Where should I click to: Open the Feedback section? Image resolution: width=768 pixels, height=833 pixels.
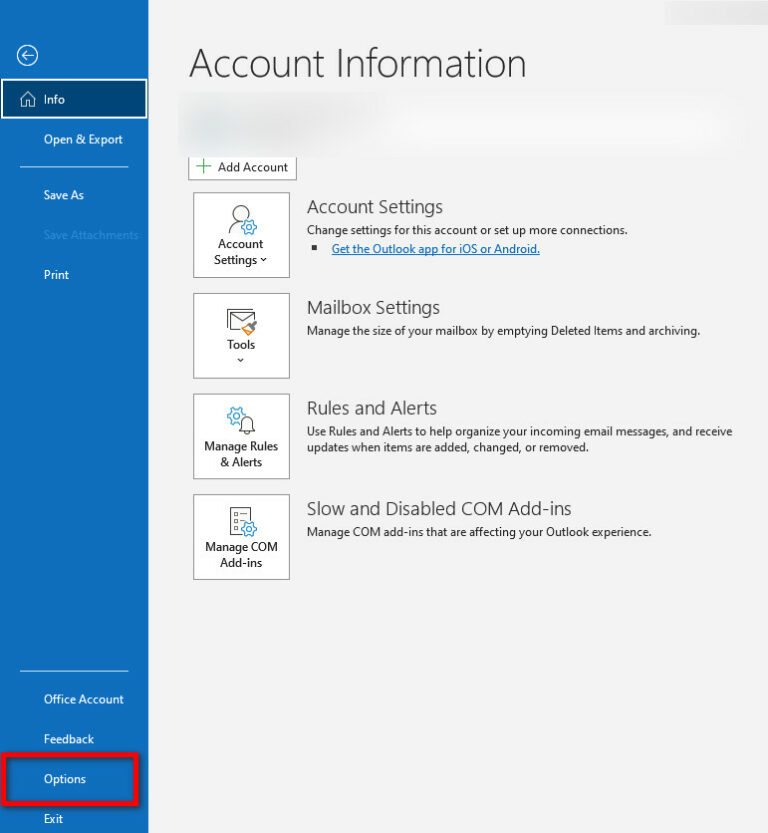coord(69,739)
